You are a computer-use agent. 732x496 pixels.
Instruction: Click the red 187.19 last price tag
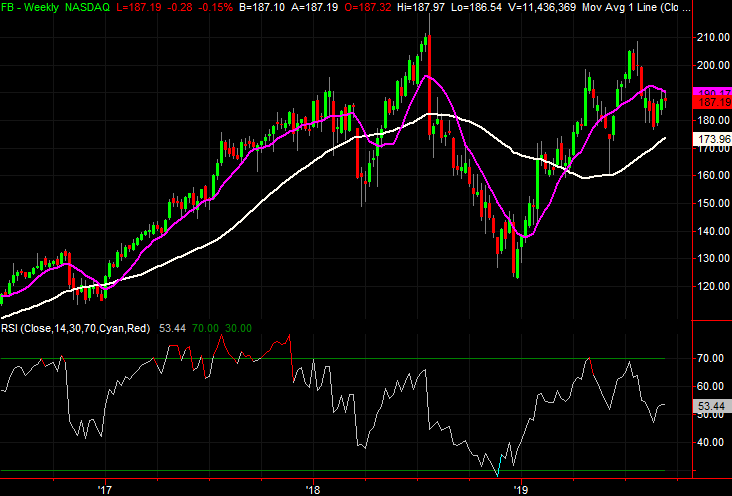[x=712, y=102]
